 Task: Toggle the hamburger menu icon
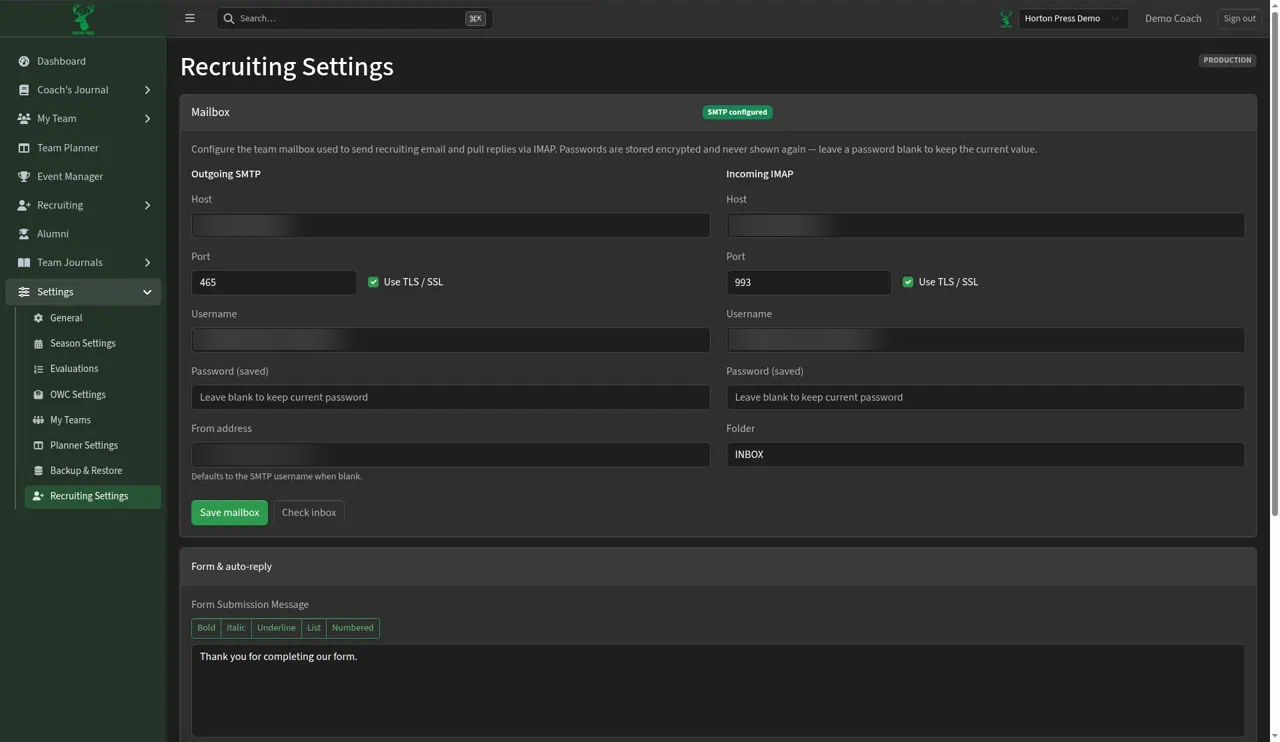tap(190, 18)
